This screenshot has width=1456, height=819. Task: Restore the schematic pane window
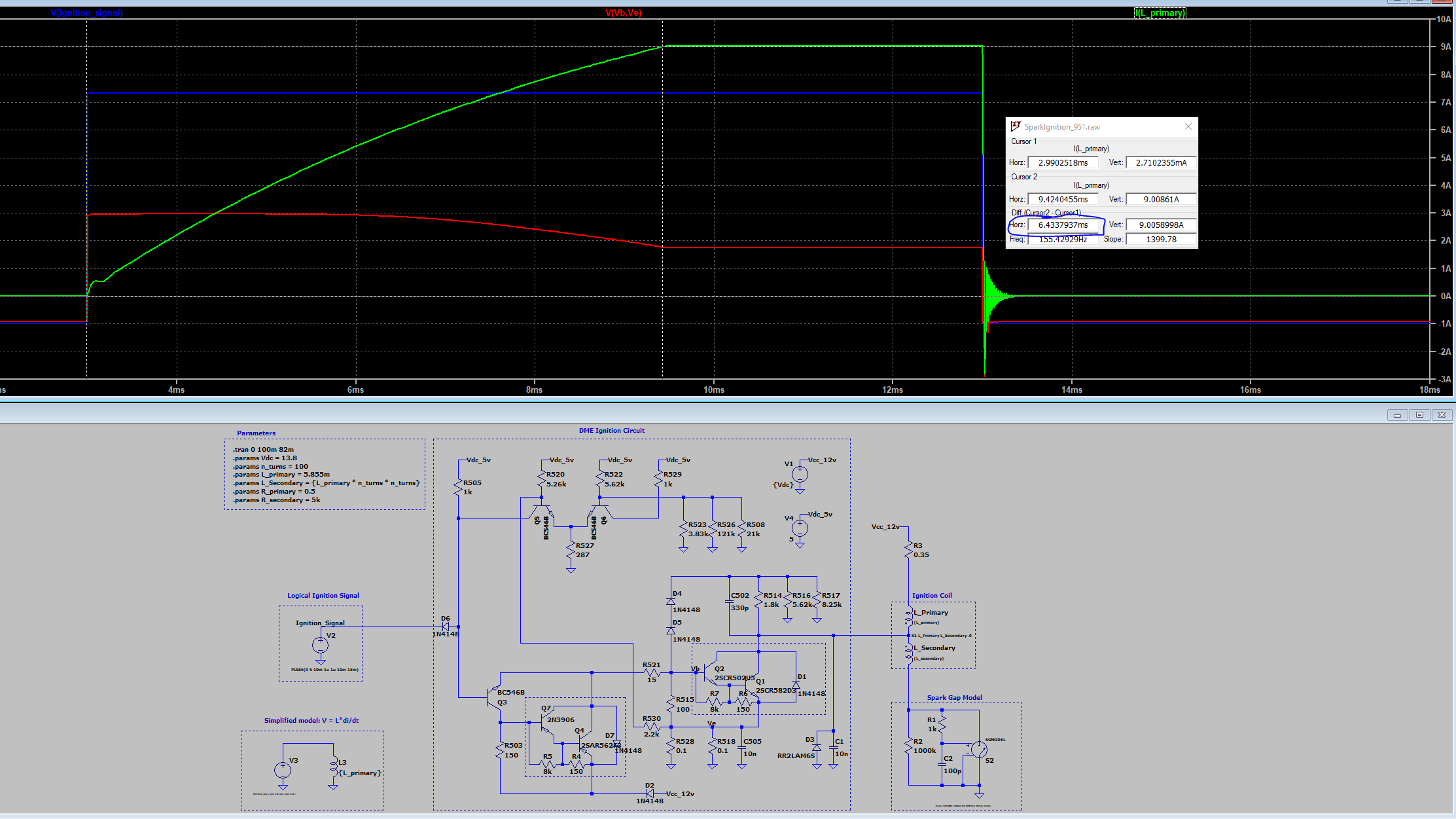pyautogui.click(x=1419, y=415)
